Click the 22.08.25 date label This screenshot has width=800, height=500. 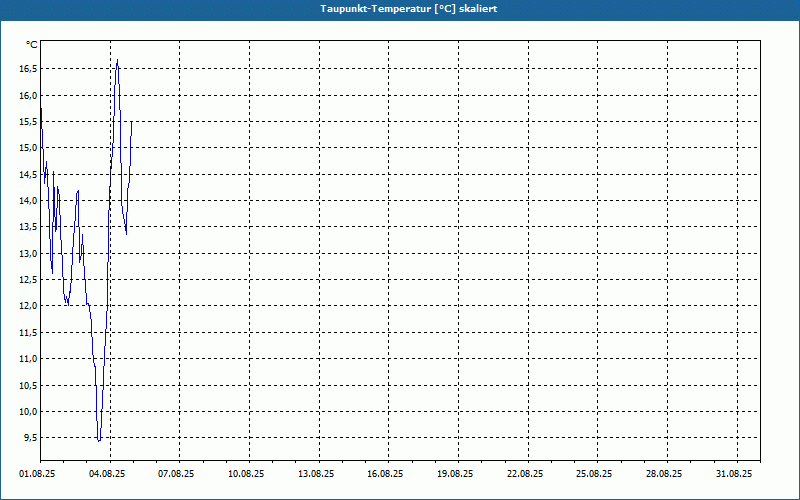pos(525,474)
